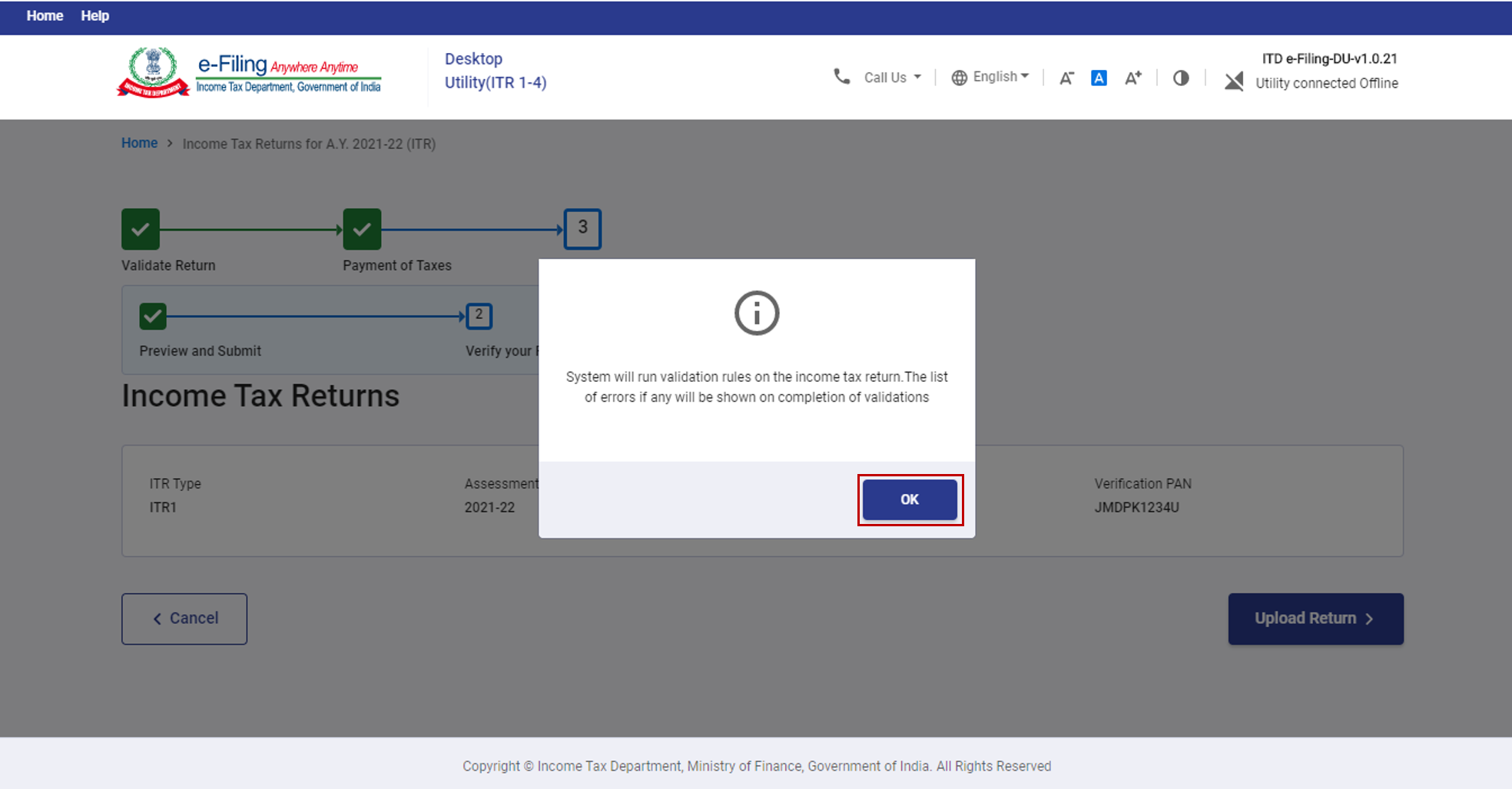This screenshot has width=1512, height=789.
Task: Click the e-Filing Income Tax Department logo
Action: [250, 74]
